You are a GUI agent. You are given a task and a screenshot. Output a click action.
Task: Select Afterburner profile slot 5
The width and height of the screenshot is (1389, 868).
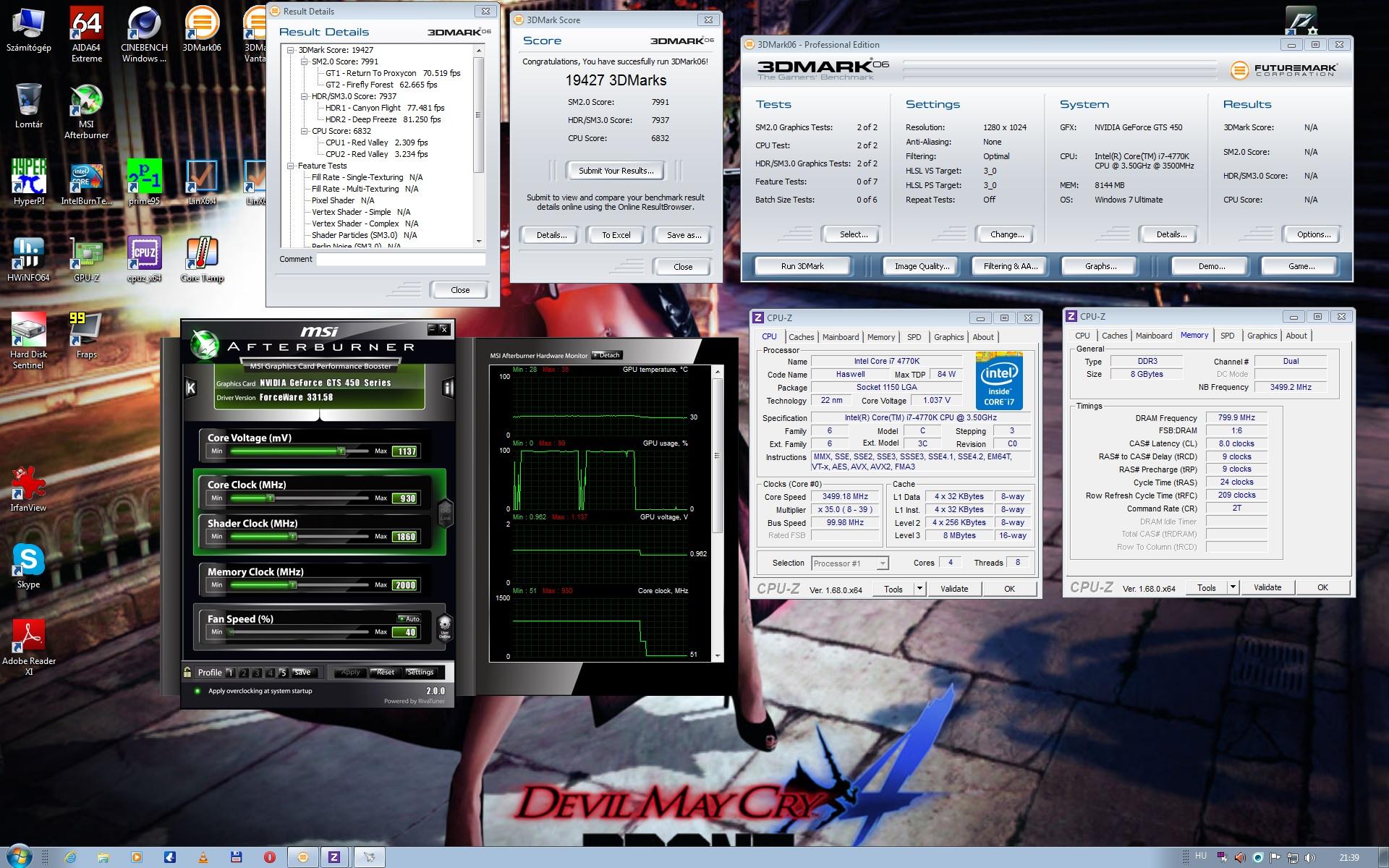pyautogui.click(x=283, y=673)
